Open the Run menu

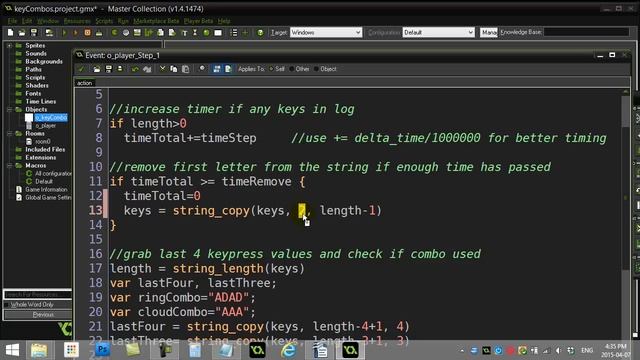click(x=123, y=21)
